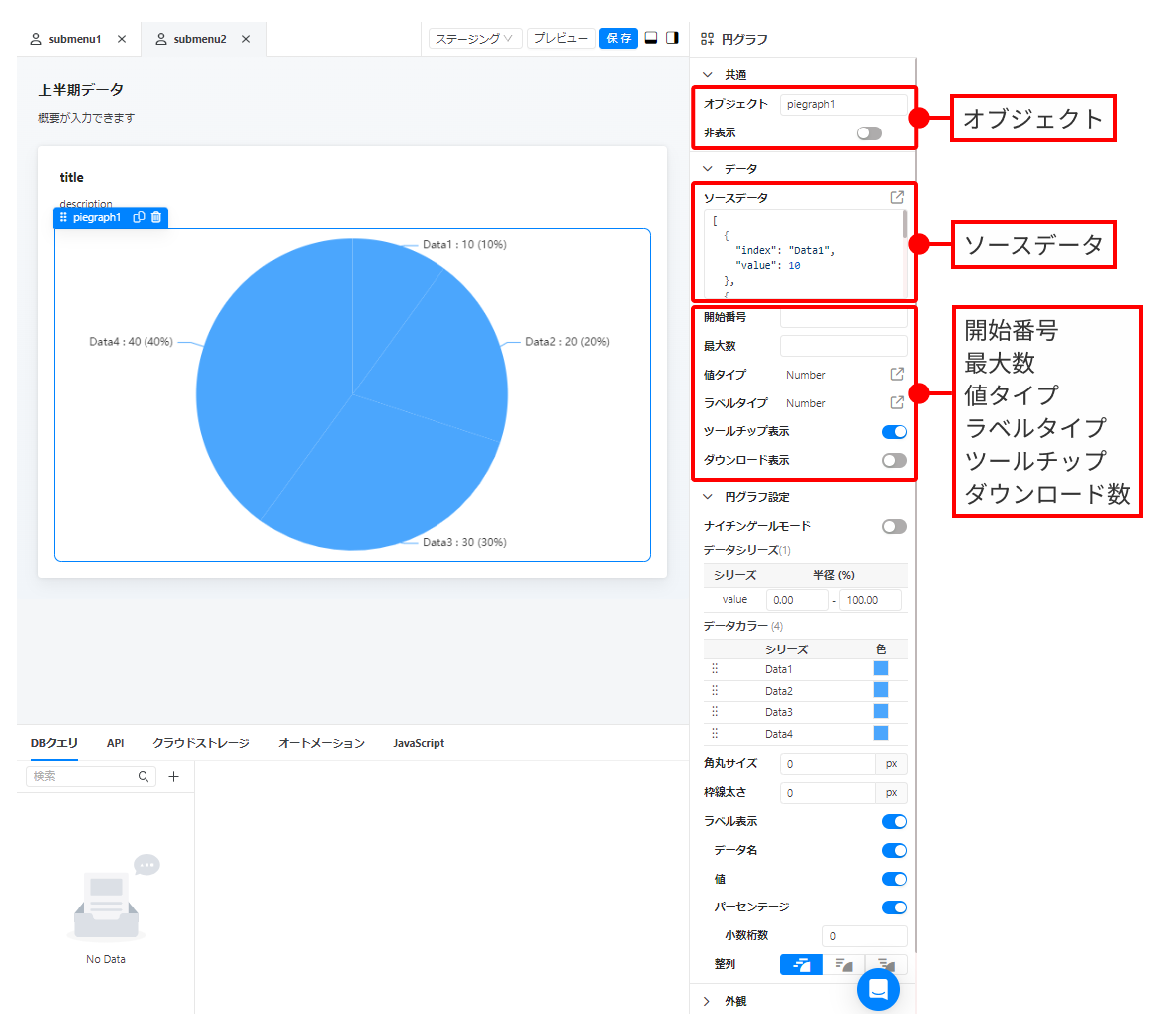Enable ナイチンゲールモード switch
Screen dimensions: 1166x1036
[894, 526]
